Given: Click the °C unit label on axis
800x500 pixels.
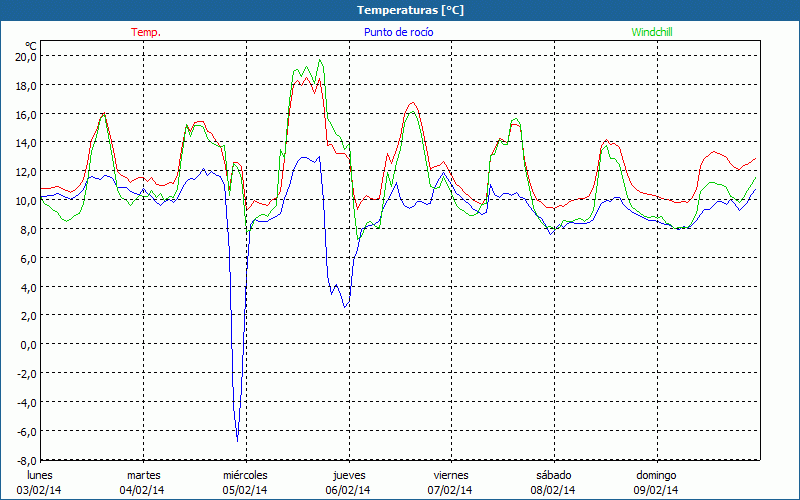Looking at the screenshot, I should pyautogui.click(x=31, y=45).
